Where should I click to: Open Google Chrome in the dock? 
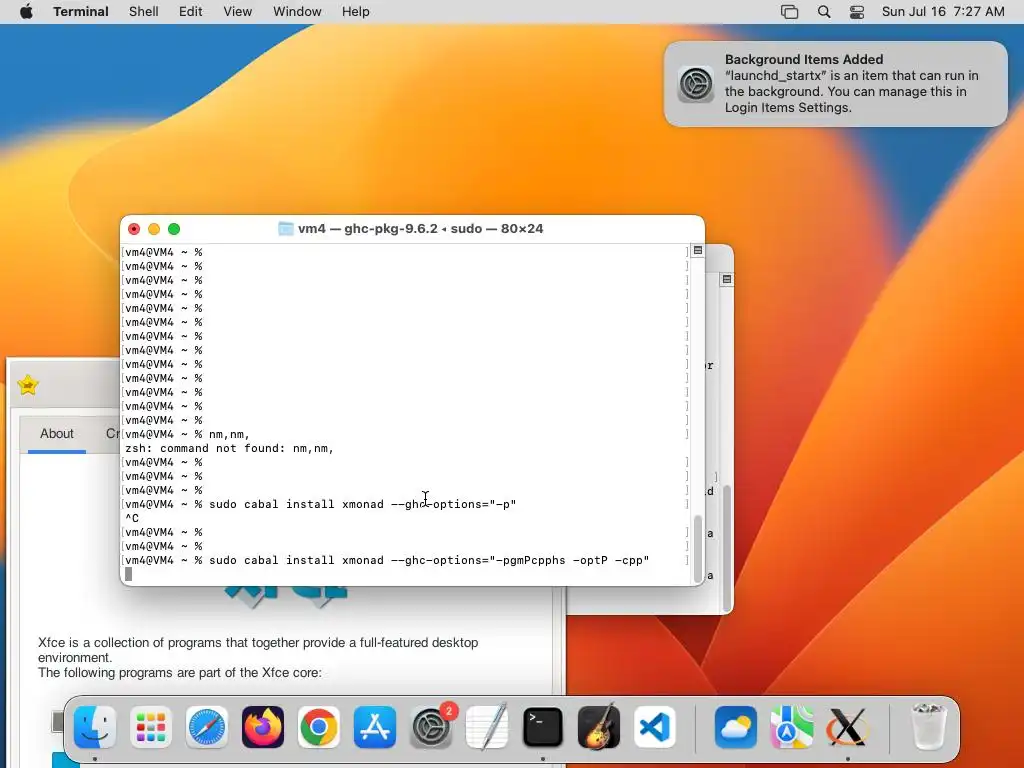tap(319, 727)
